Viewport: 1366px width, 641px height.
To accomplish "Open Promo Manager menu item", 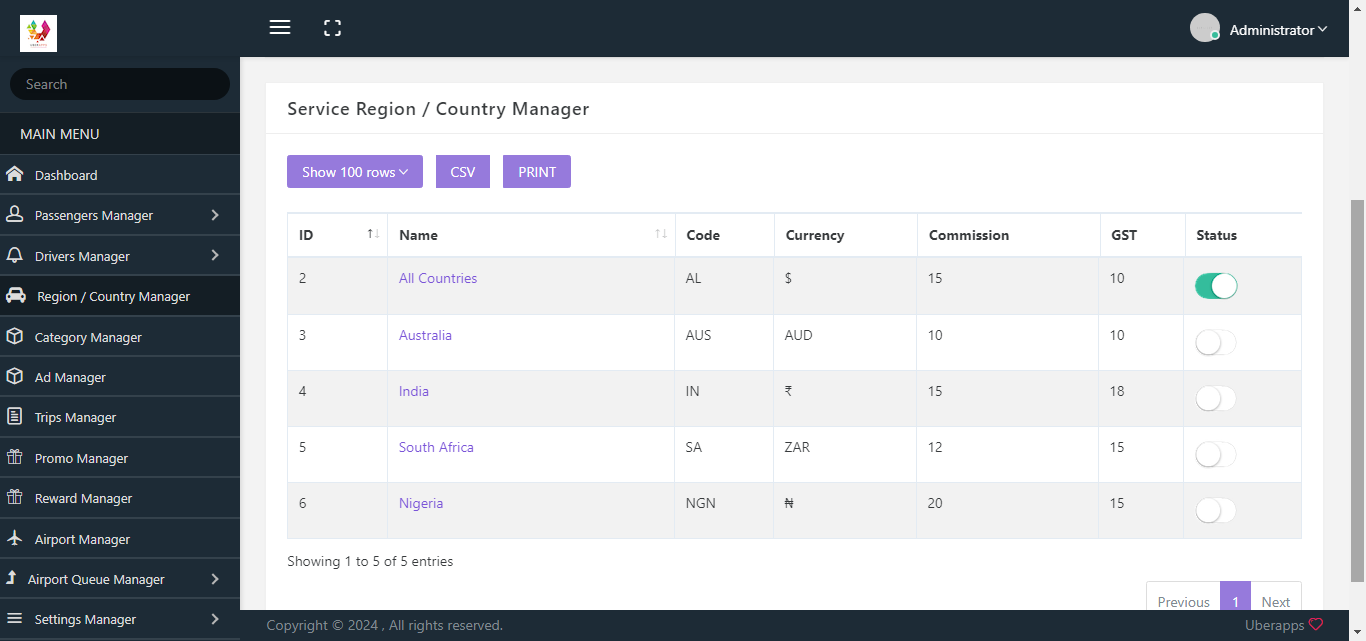I will pyautogui.click(x=120, y=458).
